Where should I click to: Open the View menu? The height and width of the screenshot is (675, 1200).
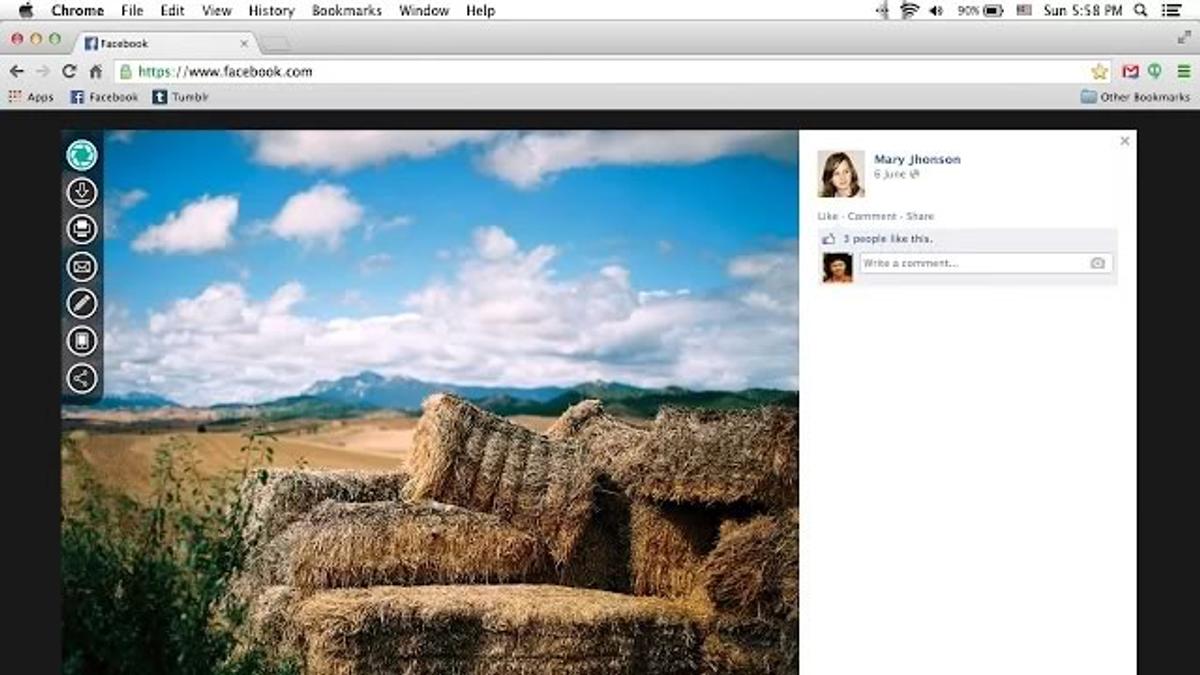tap(216, 10)
